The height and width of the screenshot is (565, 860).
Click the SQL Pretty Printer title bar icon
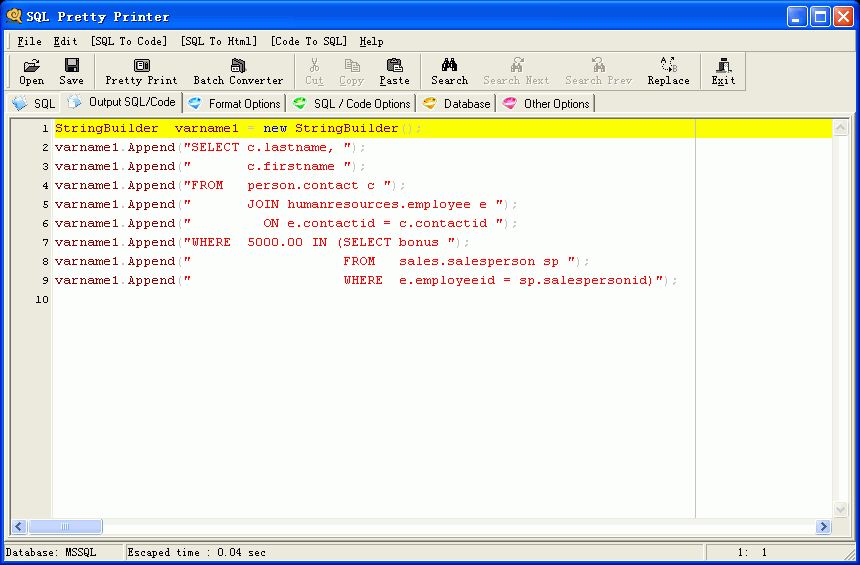pyautogui.click(x=14, y=16)
